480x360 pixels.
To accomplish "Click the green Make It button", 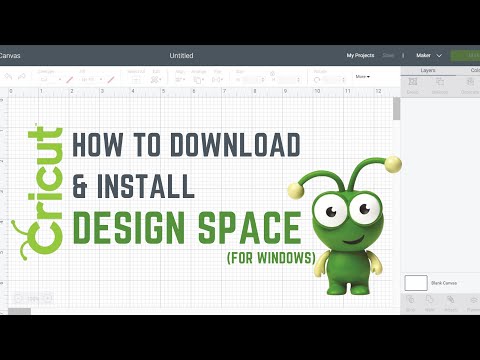I will [466, 55].
